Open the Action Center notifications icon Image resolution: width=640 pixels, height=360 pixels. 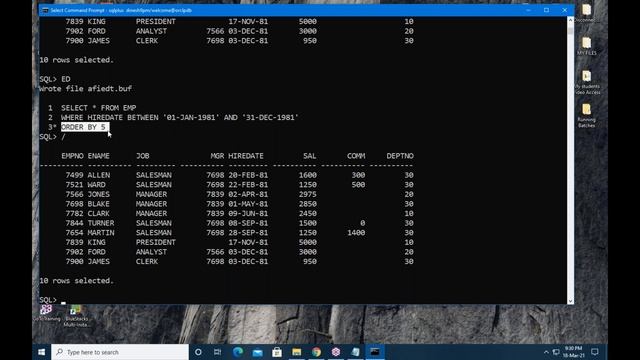point(595,352)
